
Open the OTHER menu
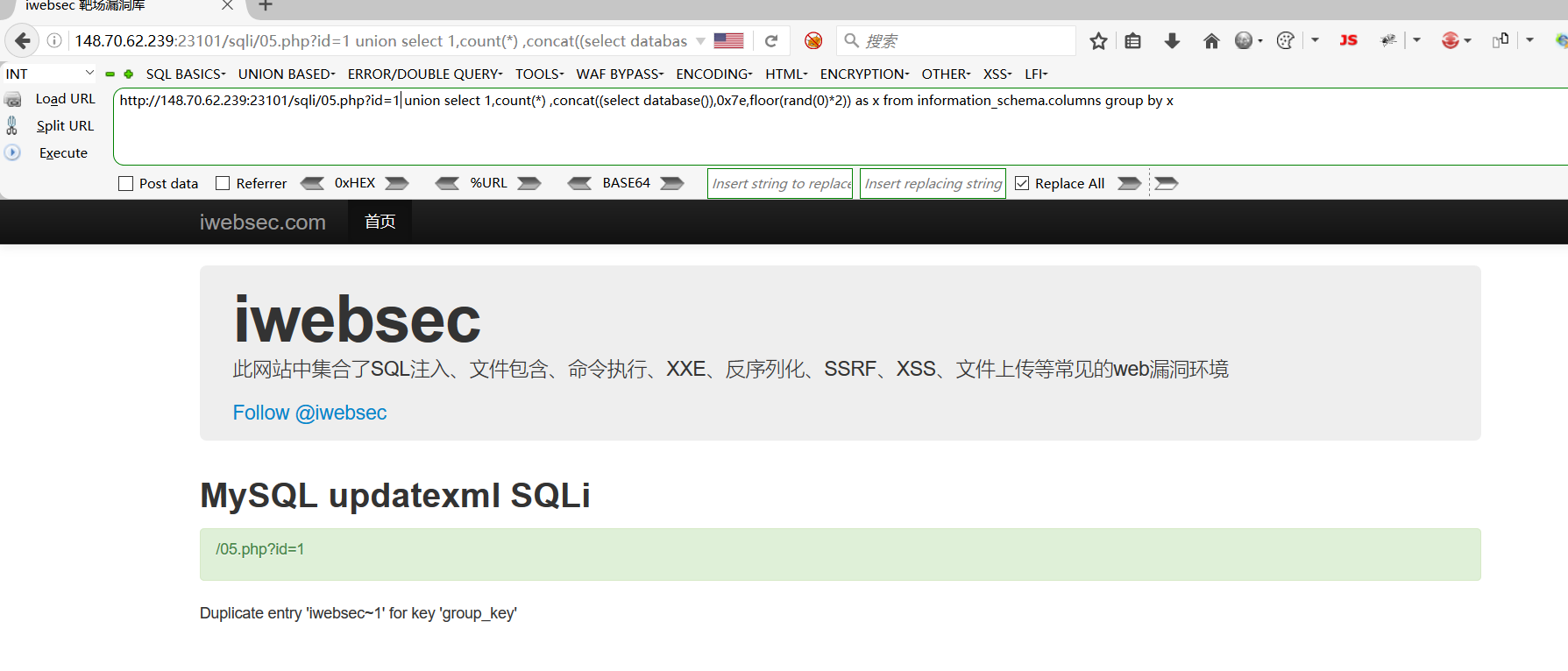946,74
